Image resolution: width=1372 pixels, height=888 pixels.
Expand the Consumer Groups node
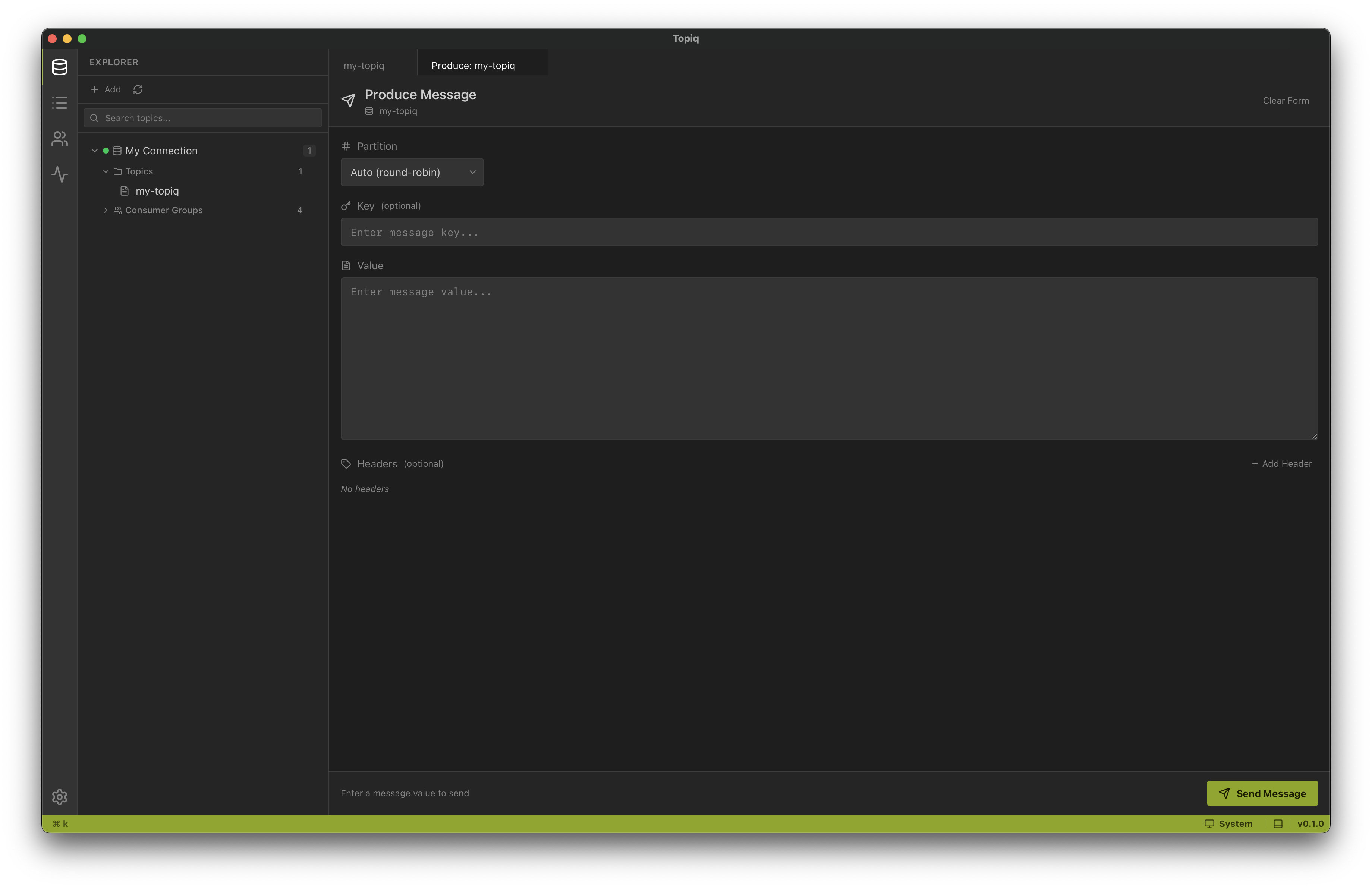[x=106, y=210]
